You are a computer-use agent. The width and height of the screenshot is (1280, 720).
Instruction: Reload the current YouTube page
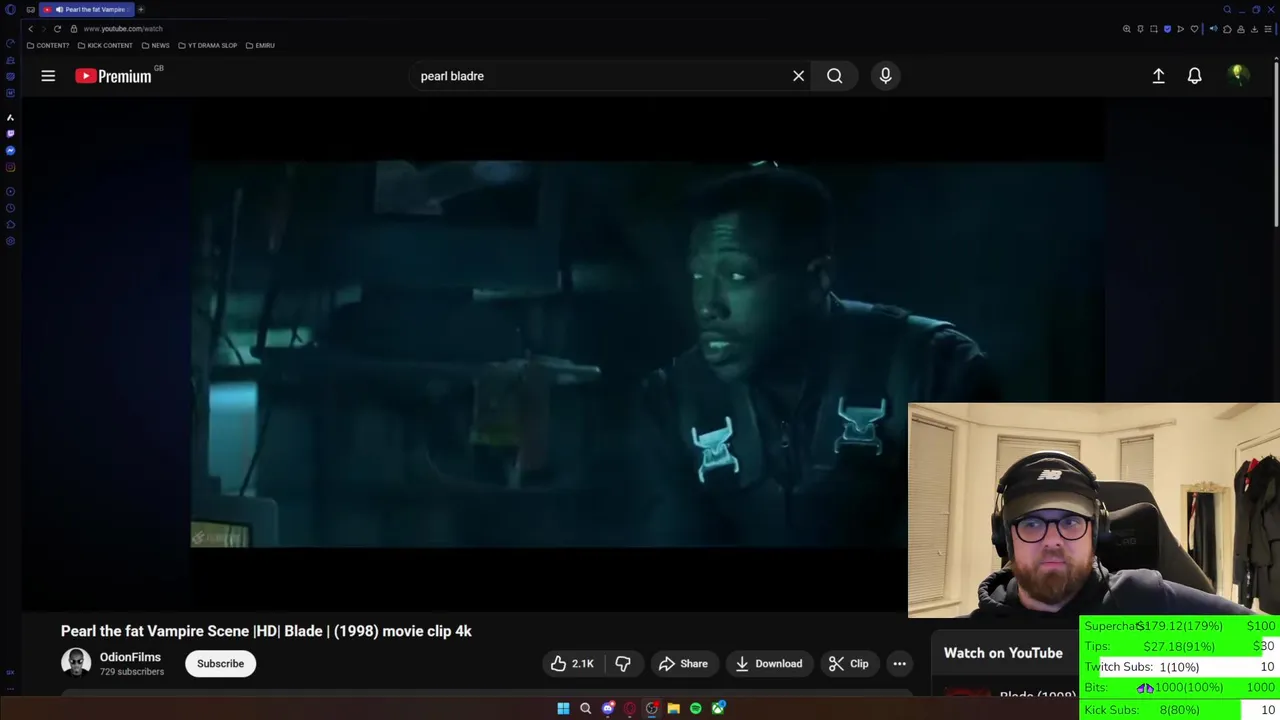click(x=58, y=29)
